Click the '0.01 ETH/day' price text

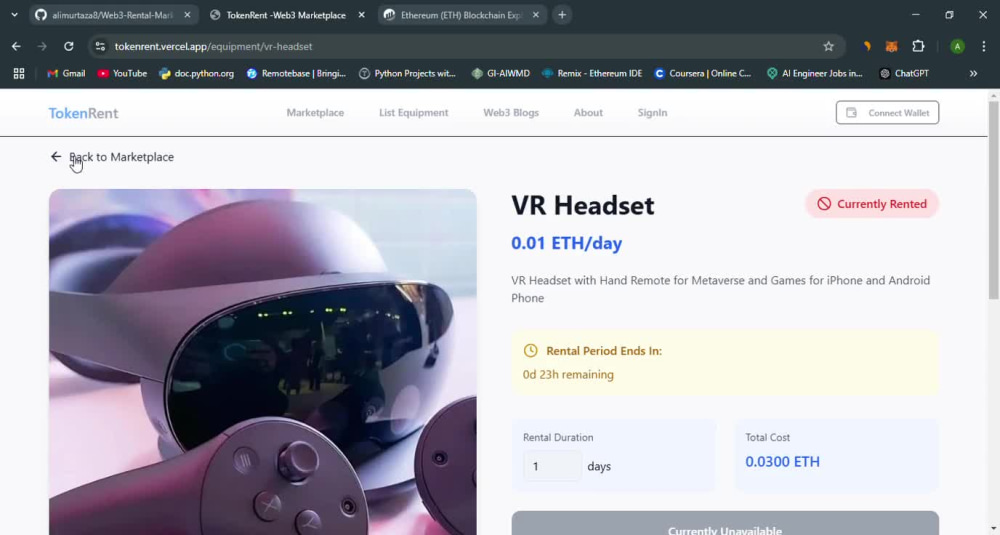[x=566, y=243]
